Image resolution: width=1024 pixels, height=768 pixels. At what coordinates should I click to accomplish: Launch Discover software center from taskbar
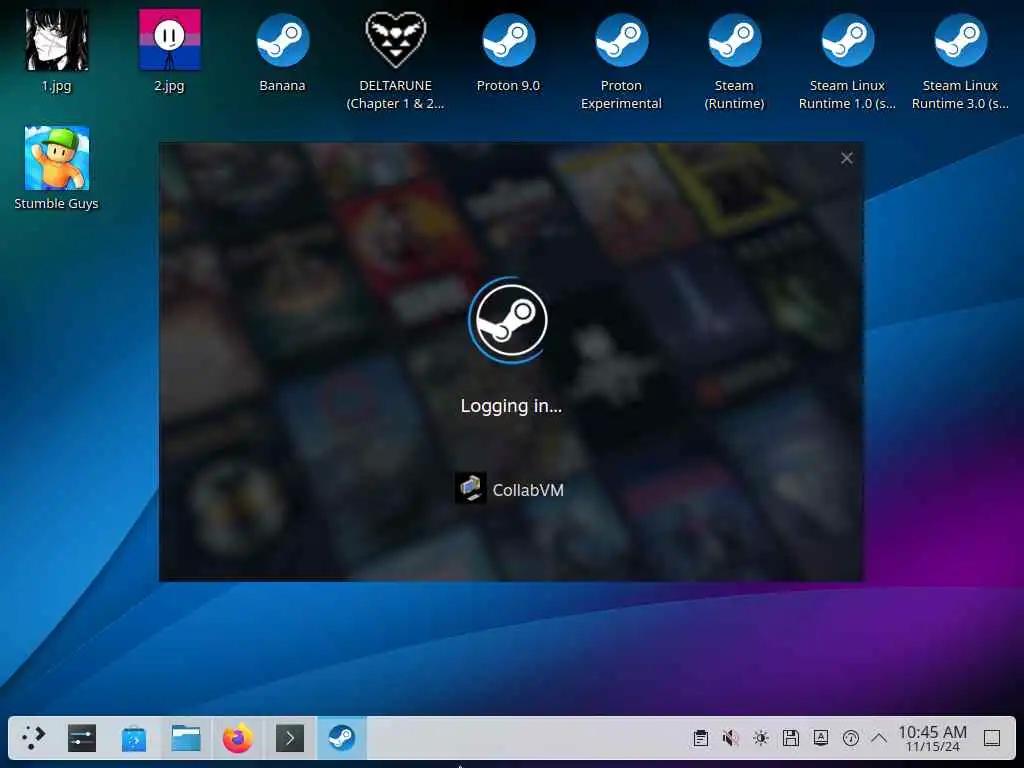click(x=134, y=738)
